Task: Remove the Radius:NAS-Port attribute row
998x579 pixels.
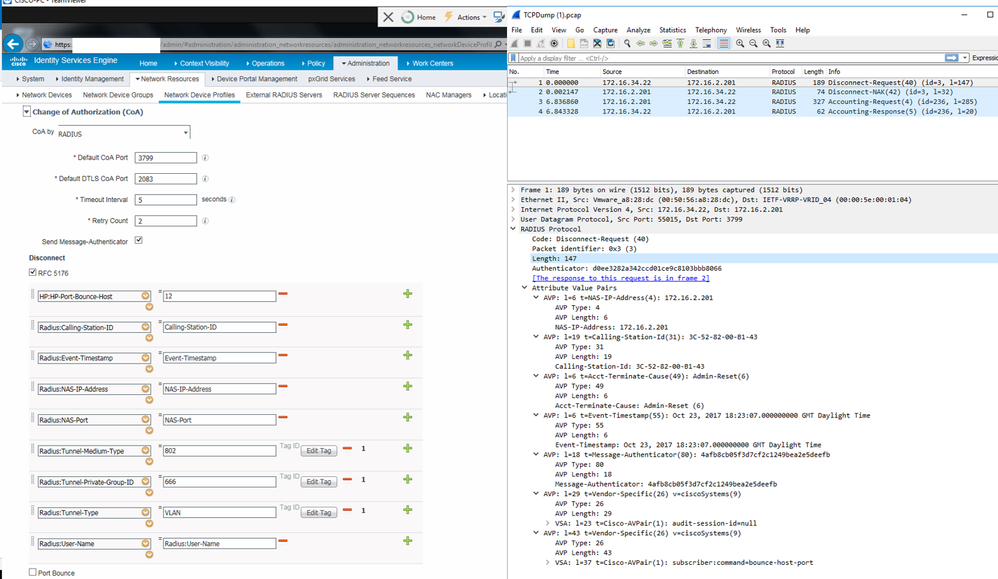Action: click(283, 417)
